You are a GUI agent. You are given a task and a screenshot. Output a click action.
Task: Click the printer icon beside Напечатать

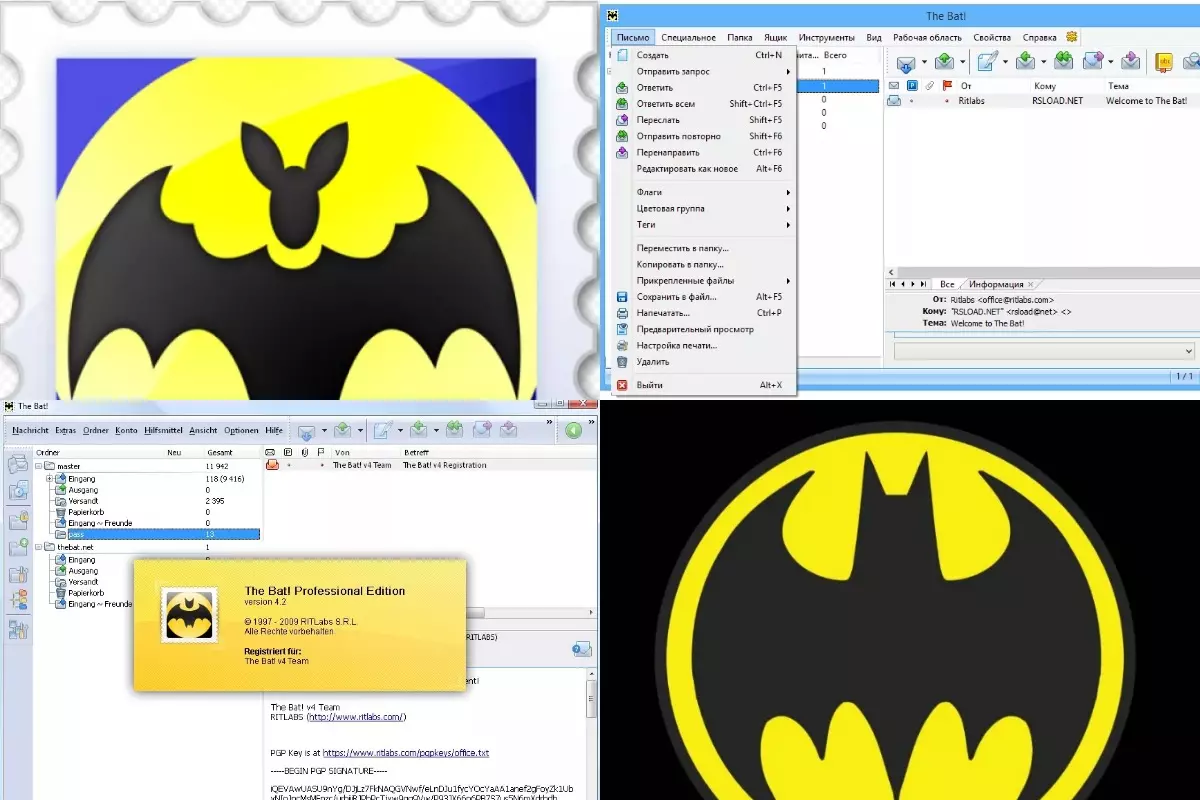pyautogui.click(x=621, y=313)
